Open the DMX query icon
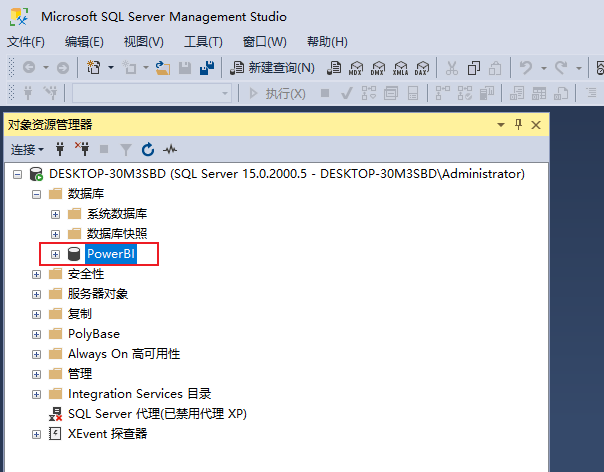Image resolution: width=604 pixels, height=472 pixels. coord(378,68)
